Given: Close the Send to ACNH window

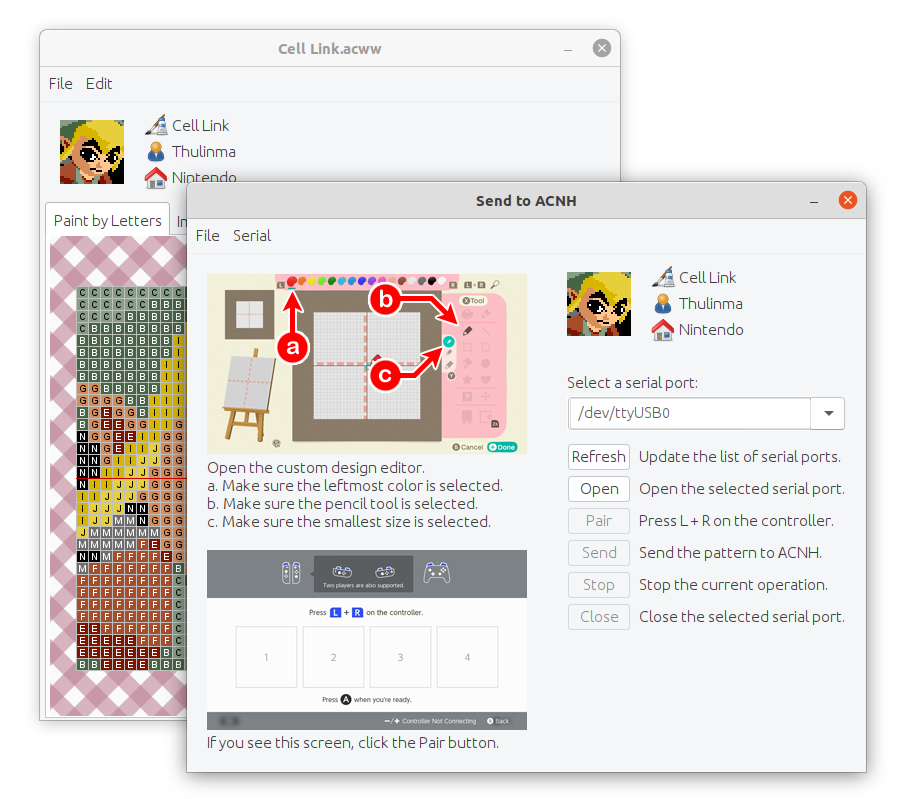Looking at the screenshot, I should (848, 200).
